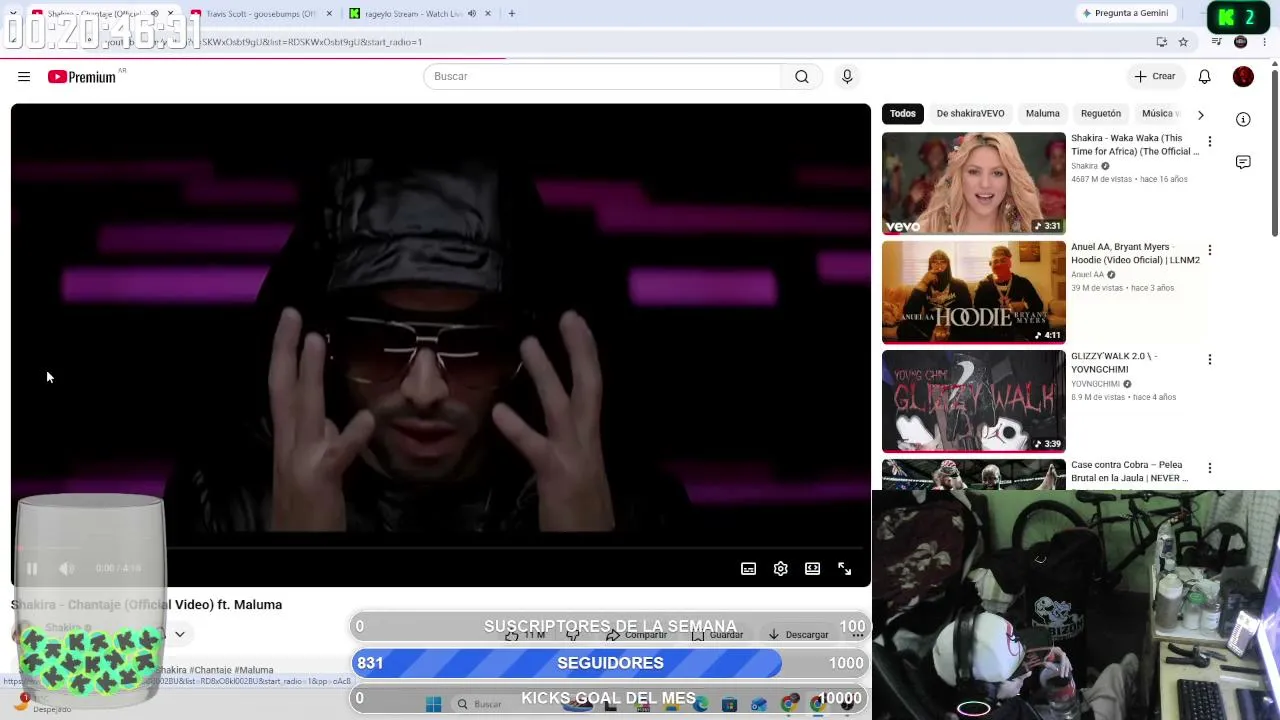
Task: Open the YouTube guide hamburger menu
Action: (24, 77)
